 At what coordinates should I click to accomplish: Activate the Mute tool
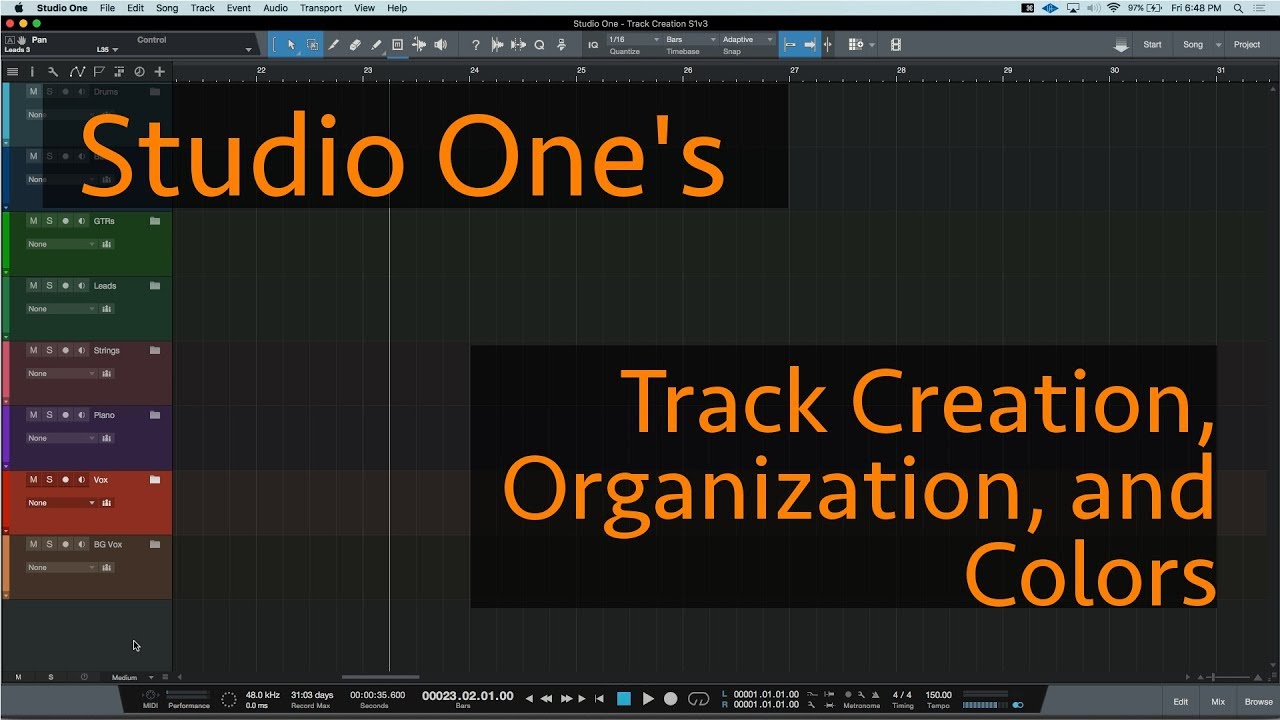[397, 45]
